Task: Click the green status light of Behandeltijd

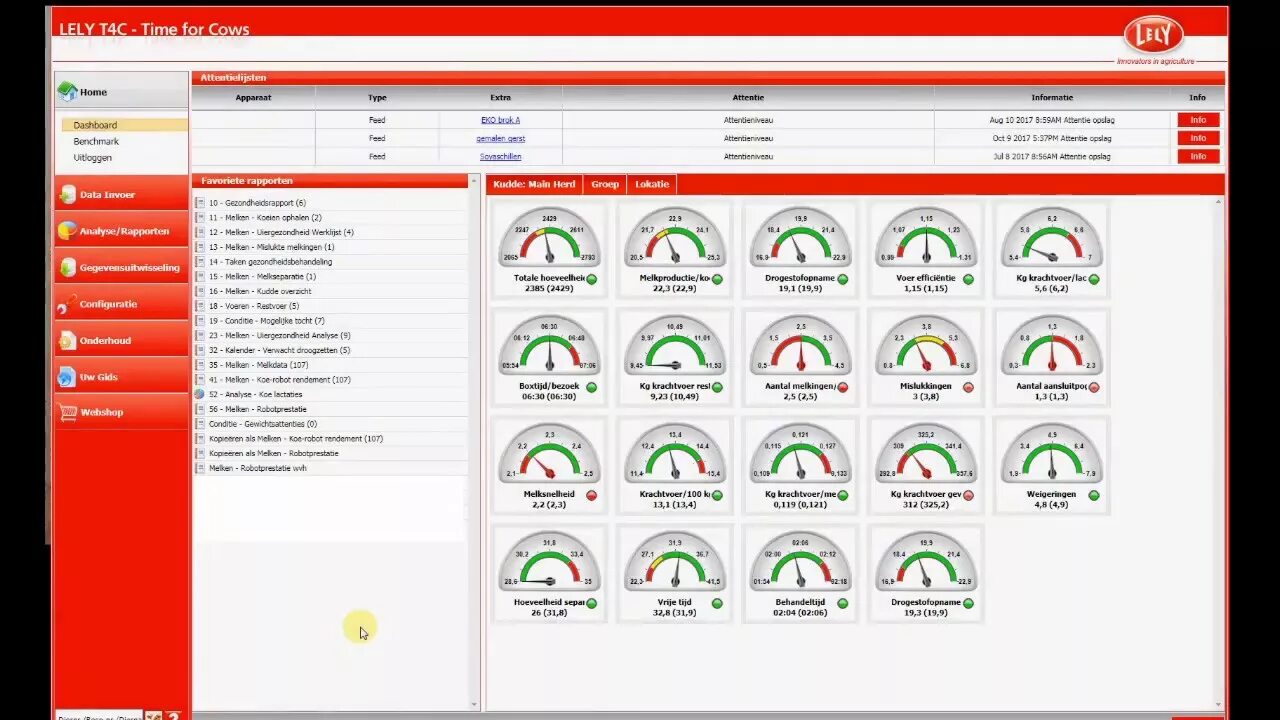Action: tap(843, 603)
